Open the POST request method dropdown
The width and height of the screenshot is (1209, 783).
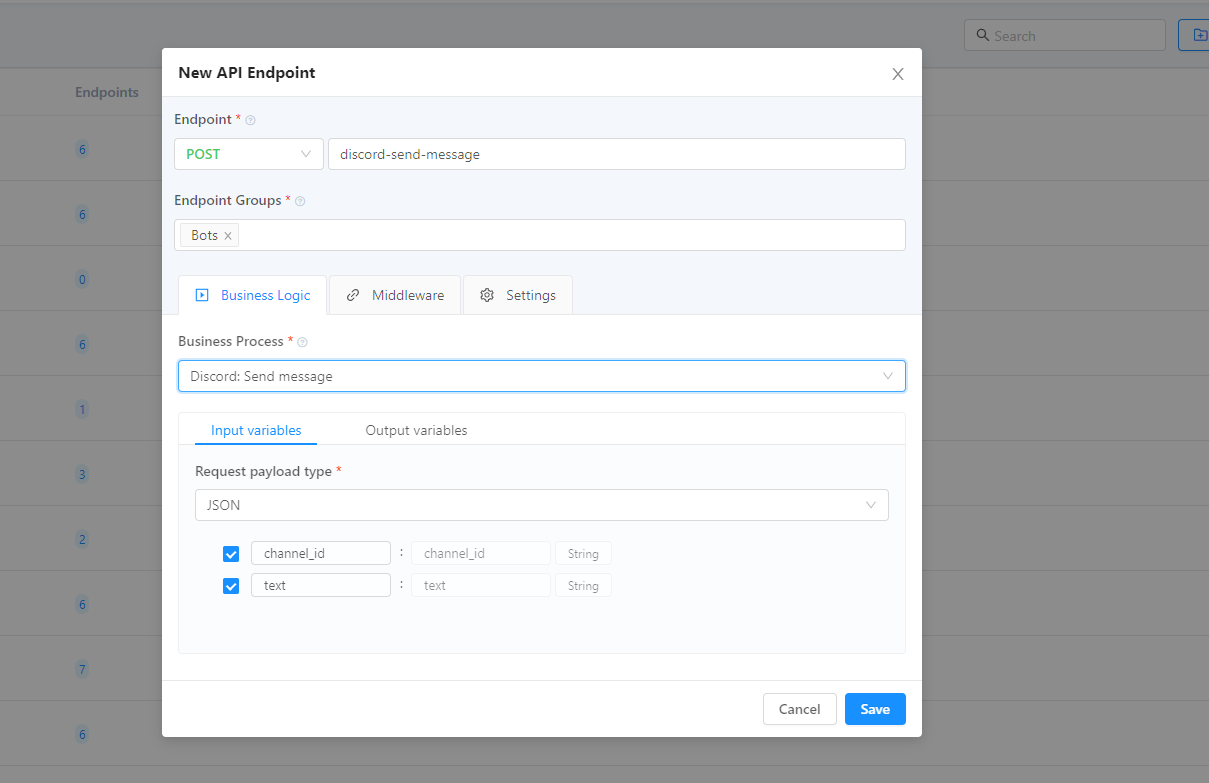248,154
